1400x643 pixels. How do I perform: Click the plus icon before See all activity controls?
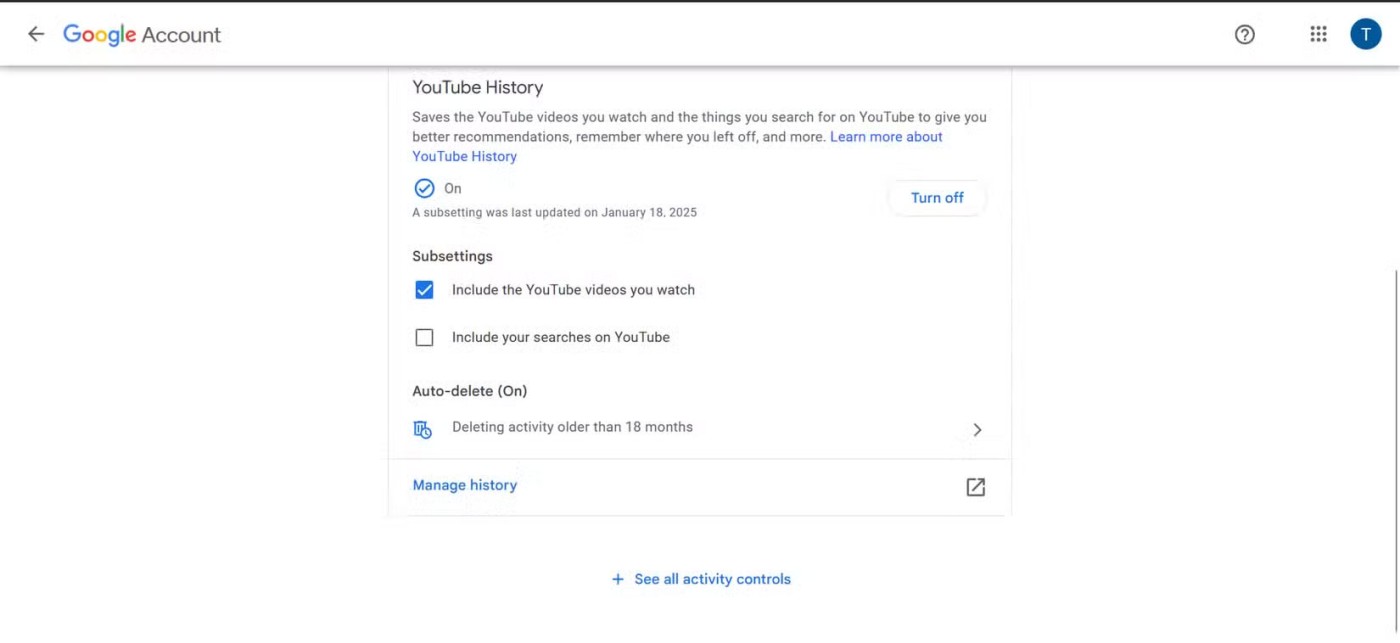tap(617, 579)
